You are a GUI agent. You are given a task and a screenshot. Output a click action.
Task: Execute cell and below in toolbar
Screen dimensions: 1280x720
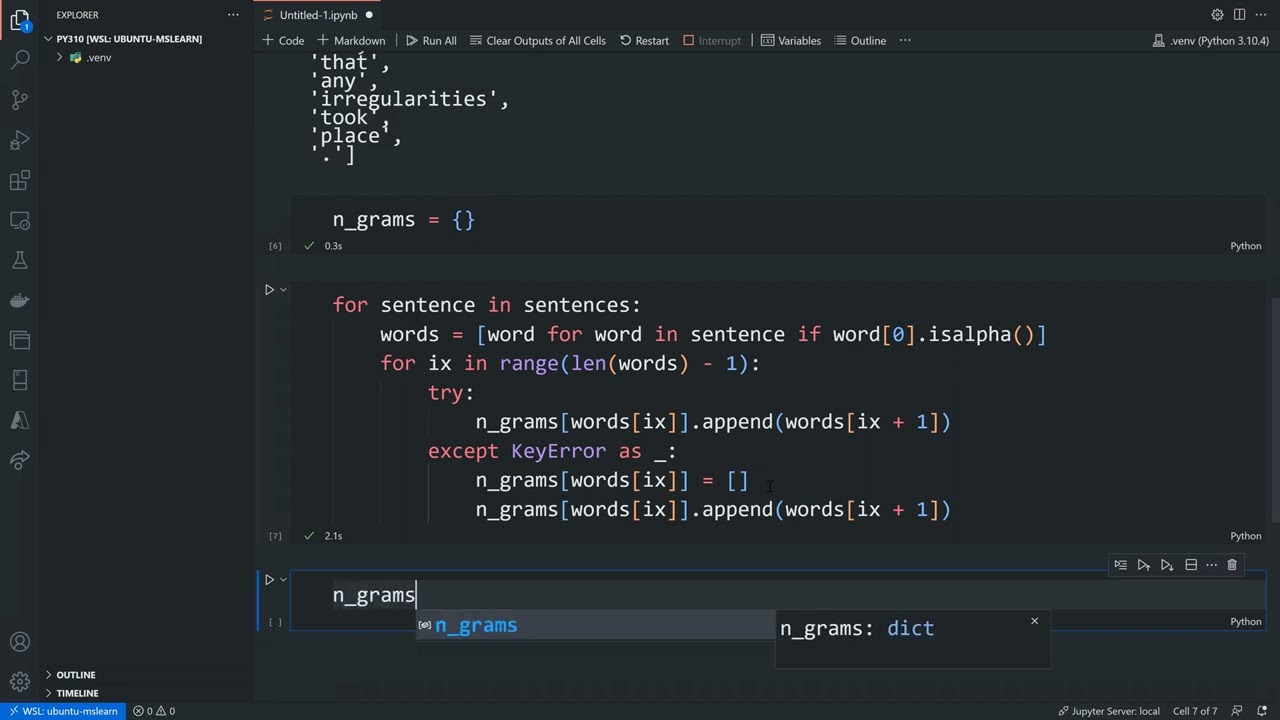pos(1167,565)
